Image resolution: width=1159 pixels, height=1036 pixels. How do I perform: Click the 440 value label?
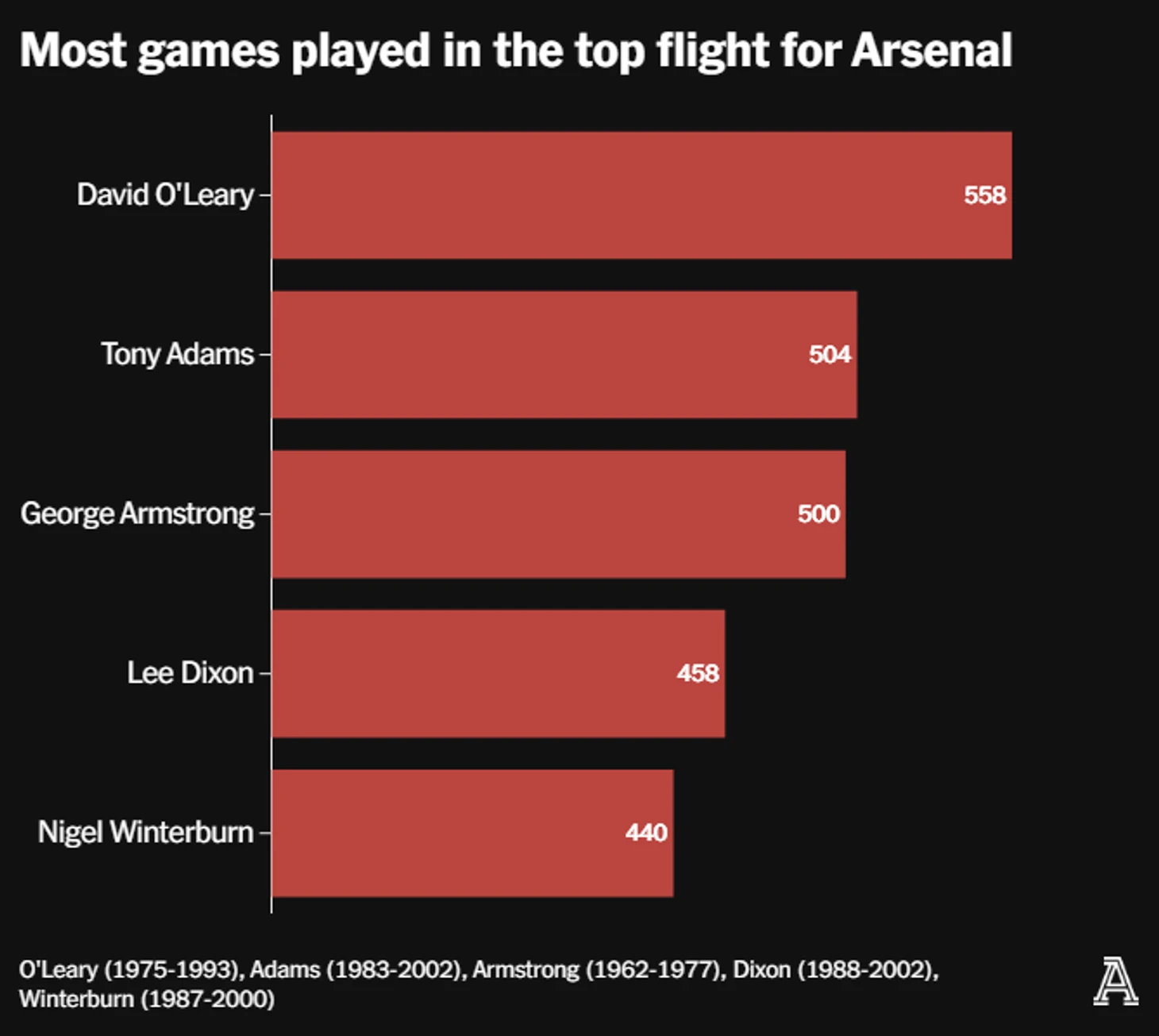click(646, 833)
